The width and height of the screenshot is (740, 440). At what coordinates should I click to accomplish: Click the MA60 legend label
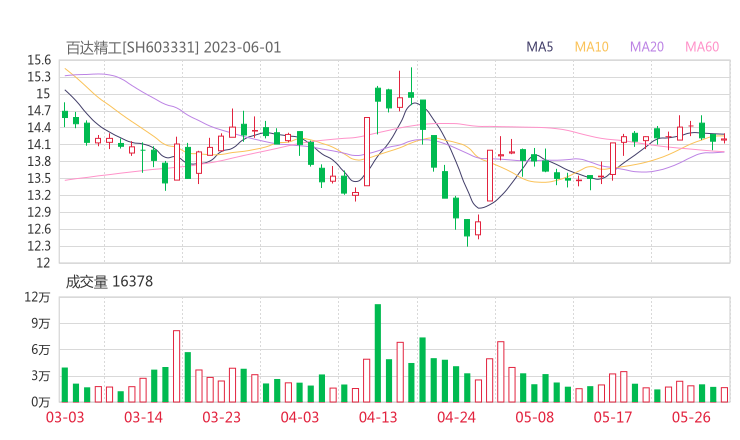click(702, 47)
